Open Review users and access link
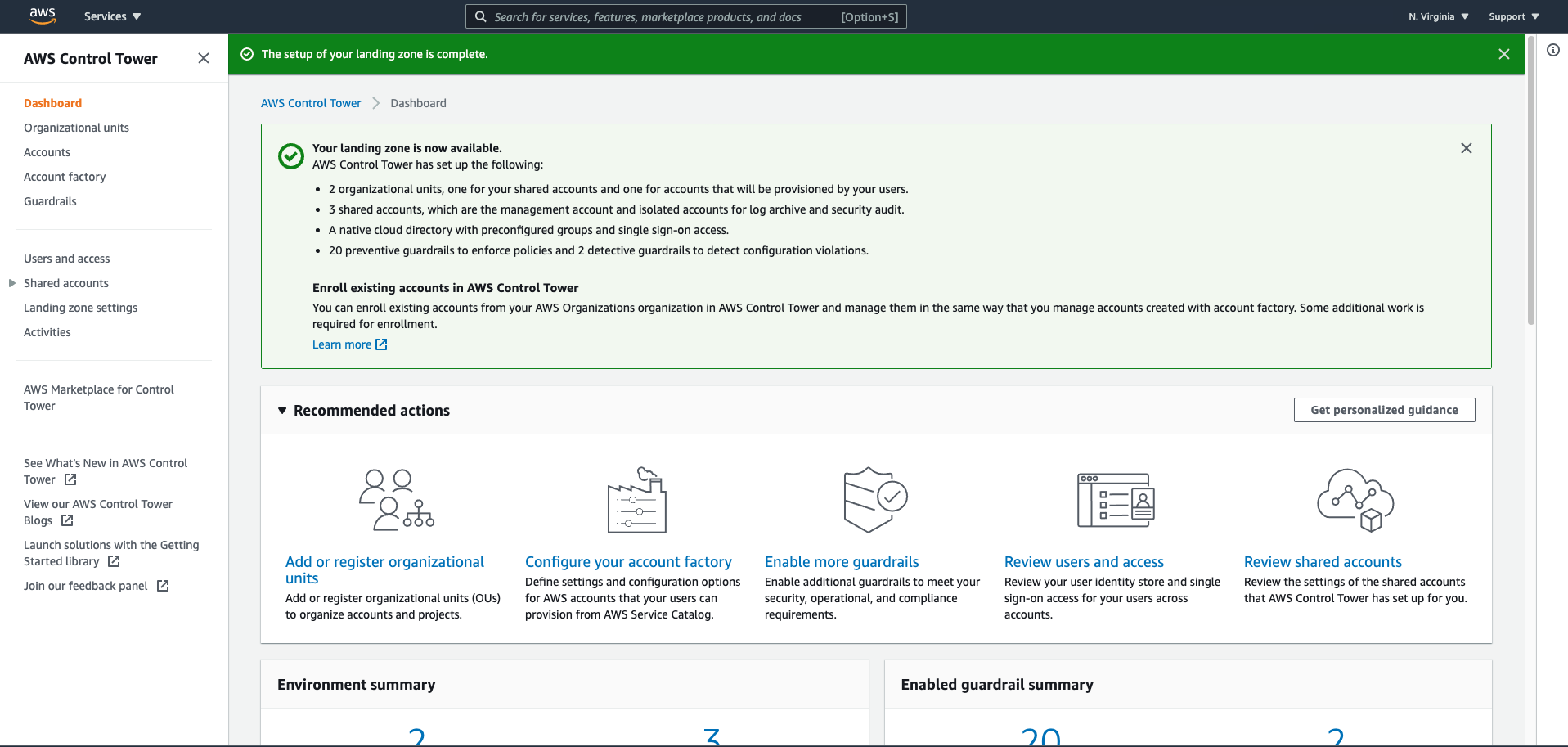The image size is (1568, 747). click(x=1084, y=562)
